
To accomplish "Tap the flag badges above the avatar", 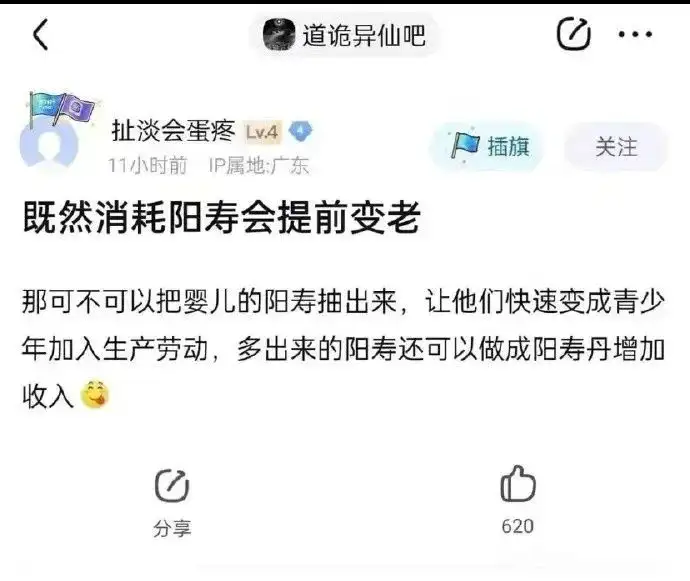I will click(x=61, y=109).
